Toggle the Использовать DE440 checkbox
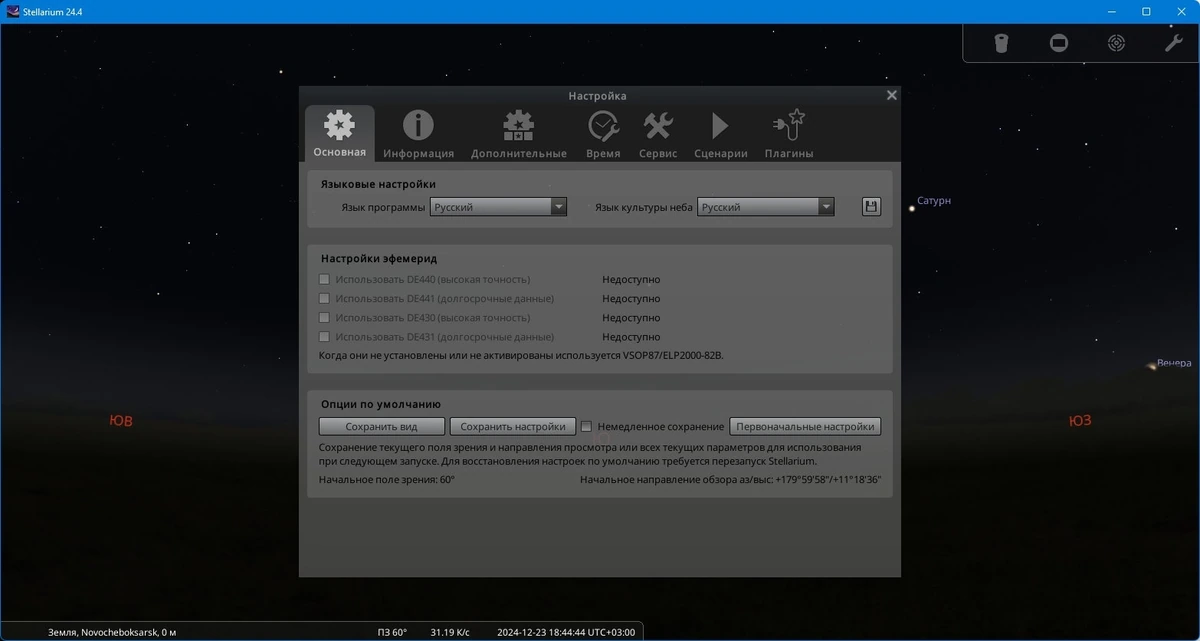The image size is (1200, 641). point(324,279)
